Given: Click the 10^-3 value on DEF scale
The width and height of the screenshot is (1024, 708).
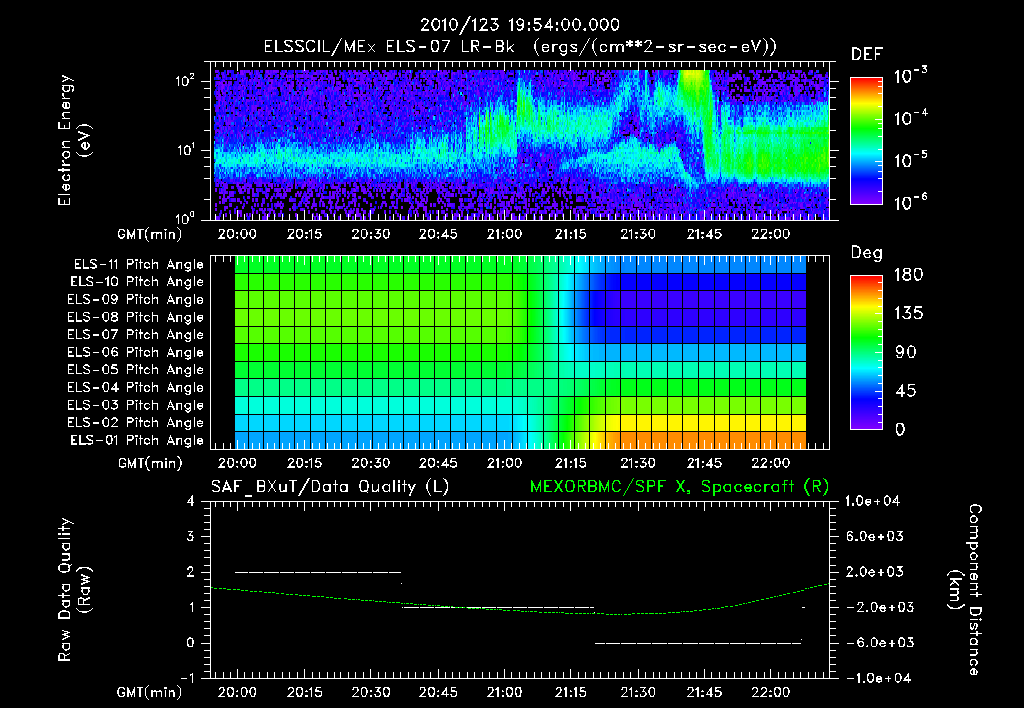Looking at the screenshot, I should (910, 76).
